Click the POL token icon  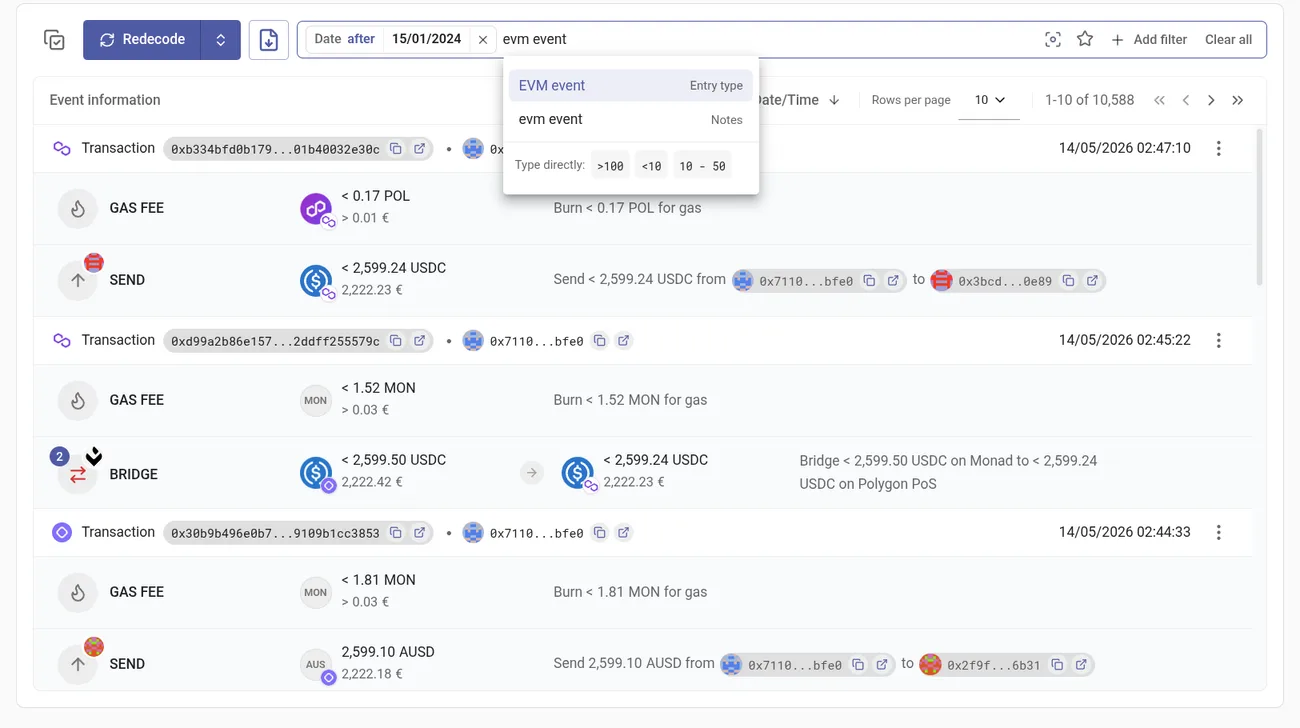tap(316, 209)
